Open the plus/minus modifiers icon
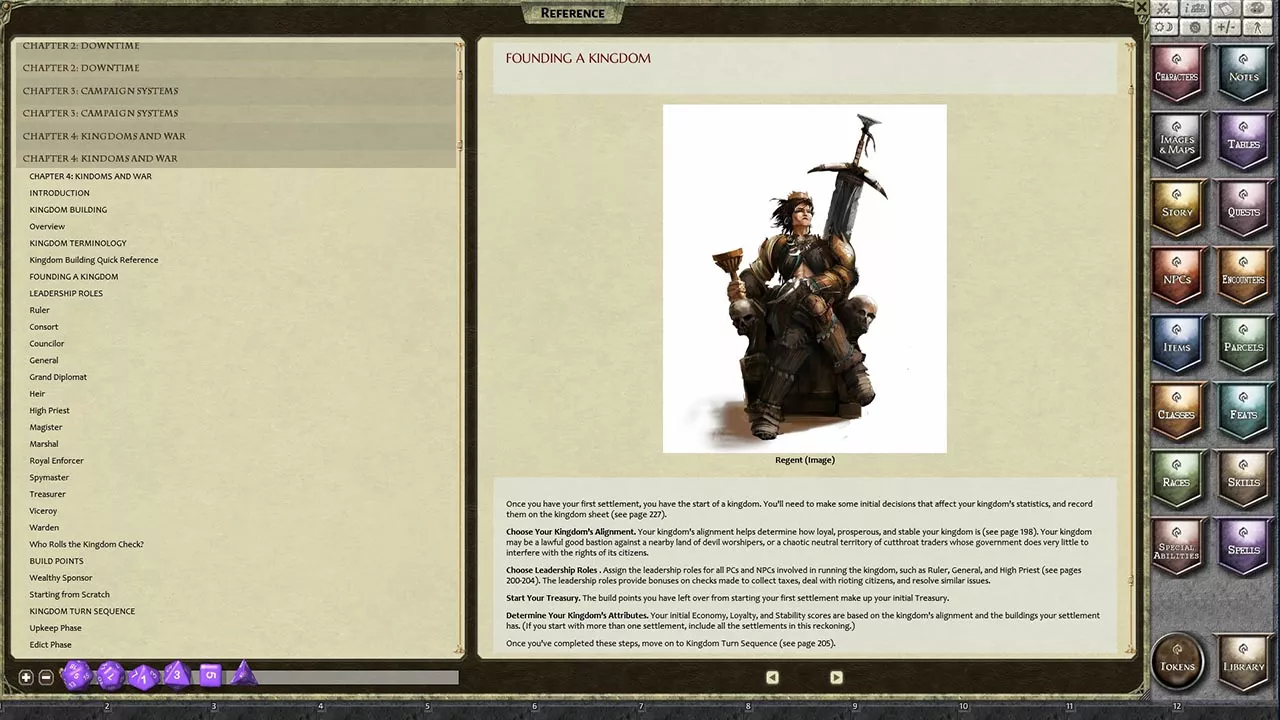The height and width of the screenshot is (720, 1280). 1225,27
